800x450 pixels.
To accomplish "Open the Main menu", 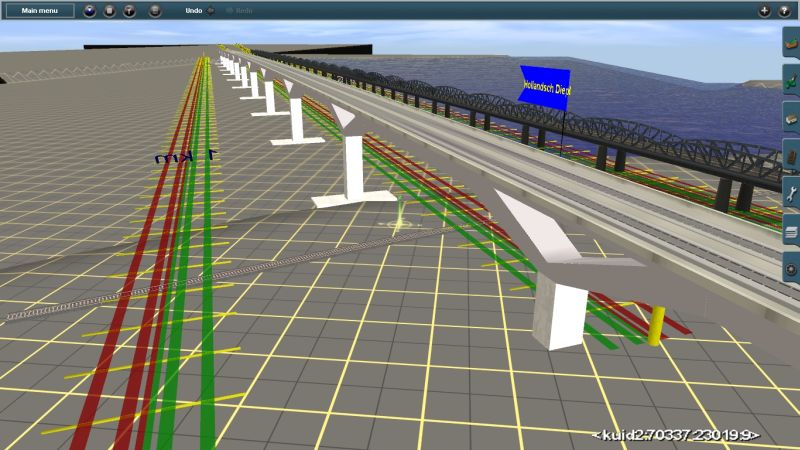I will point(40,11).
